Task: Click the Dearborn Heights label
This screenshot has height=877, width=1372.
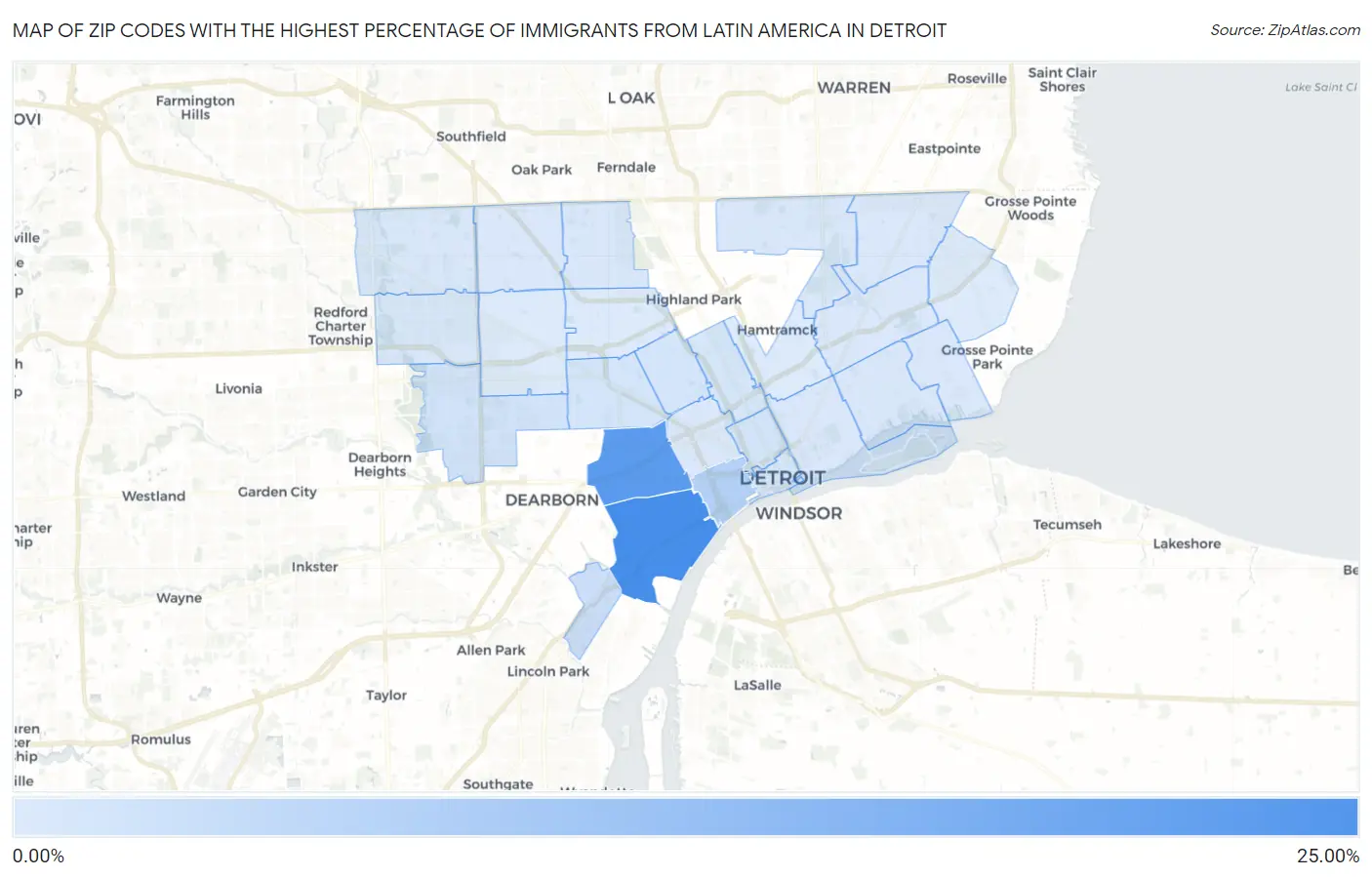Action: [380, 464]
